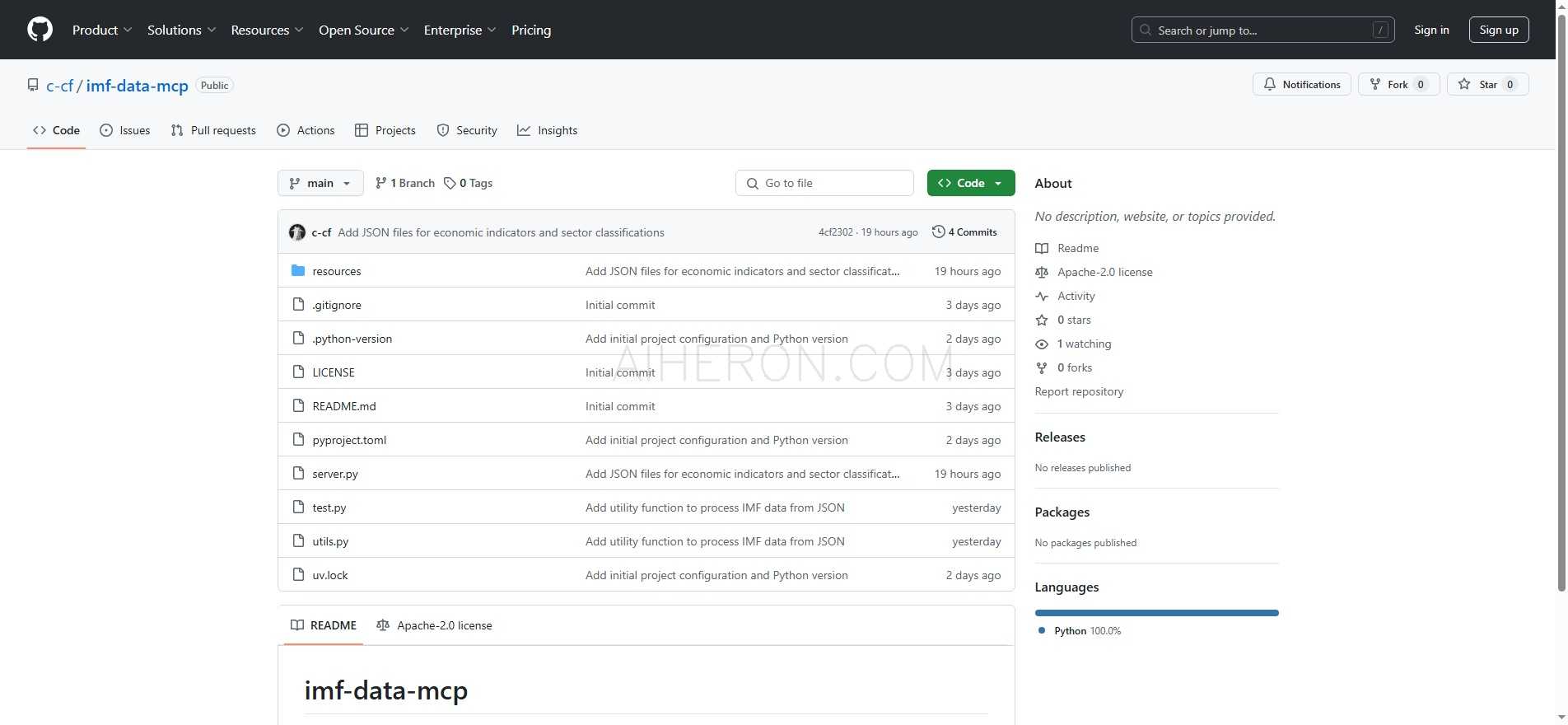The image size is (1568, 725).
Task: Click the Star icon button
Action: click(1463, 84)
